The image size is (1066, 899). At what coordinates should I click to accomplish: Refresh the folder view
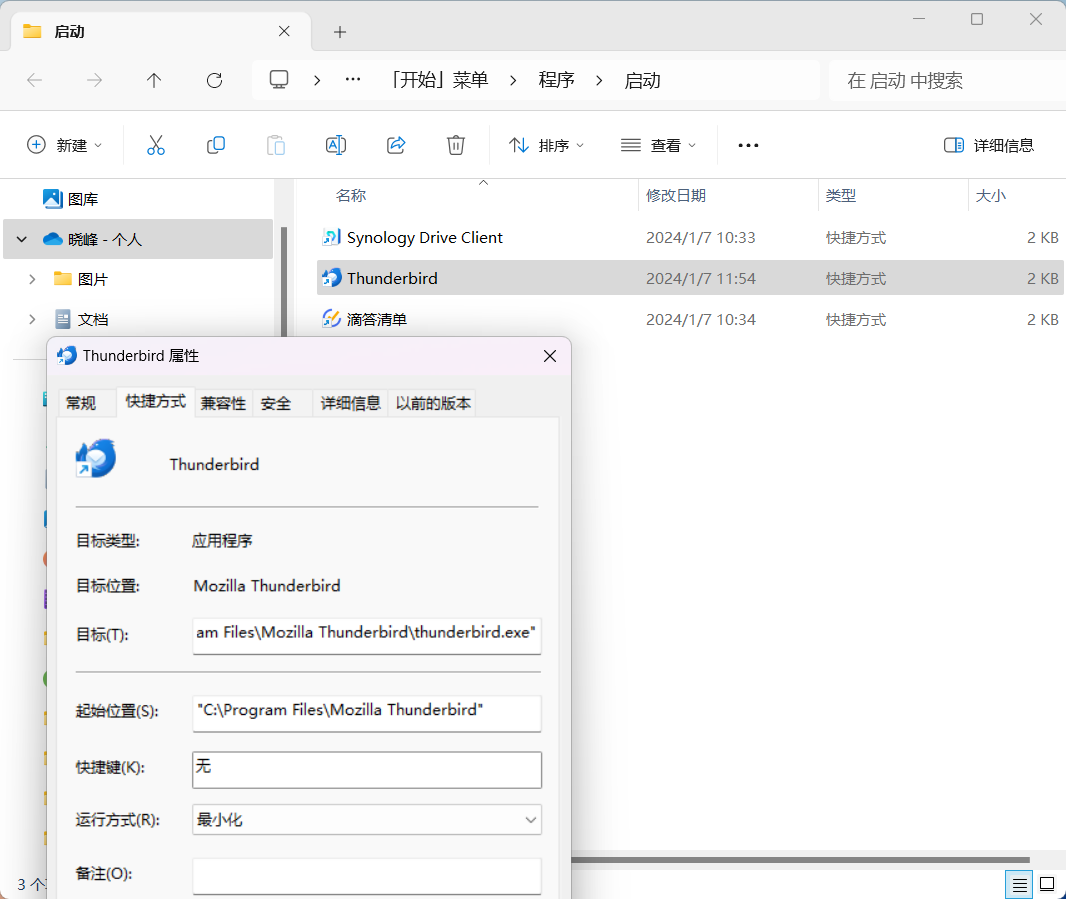point(214,80)
